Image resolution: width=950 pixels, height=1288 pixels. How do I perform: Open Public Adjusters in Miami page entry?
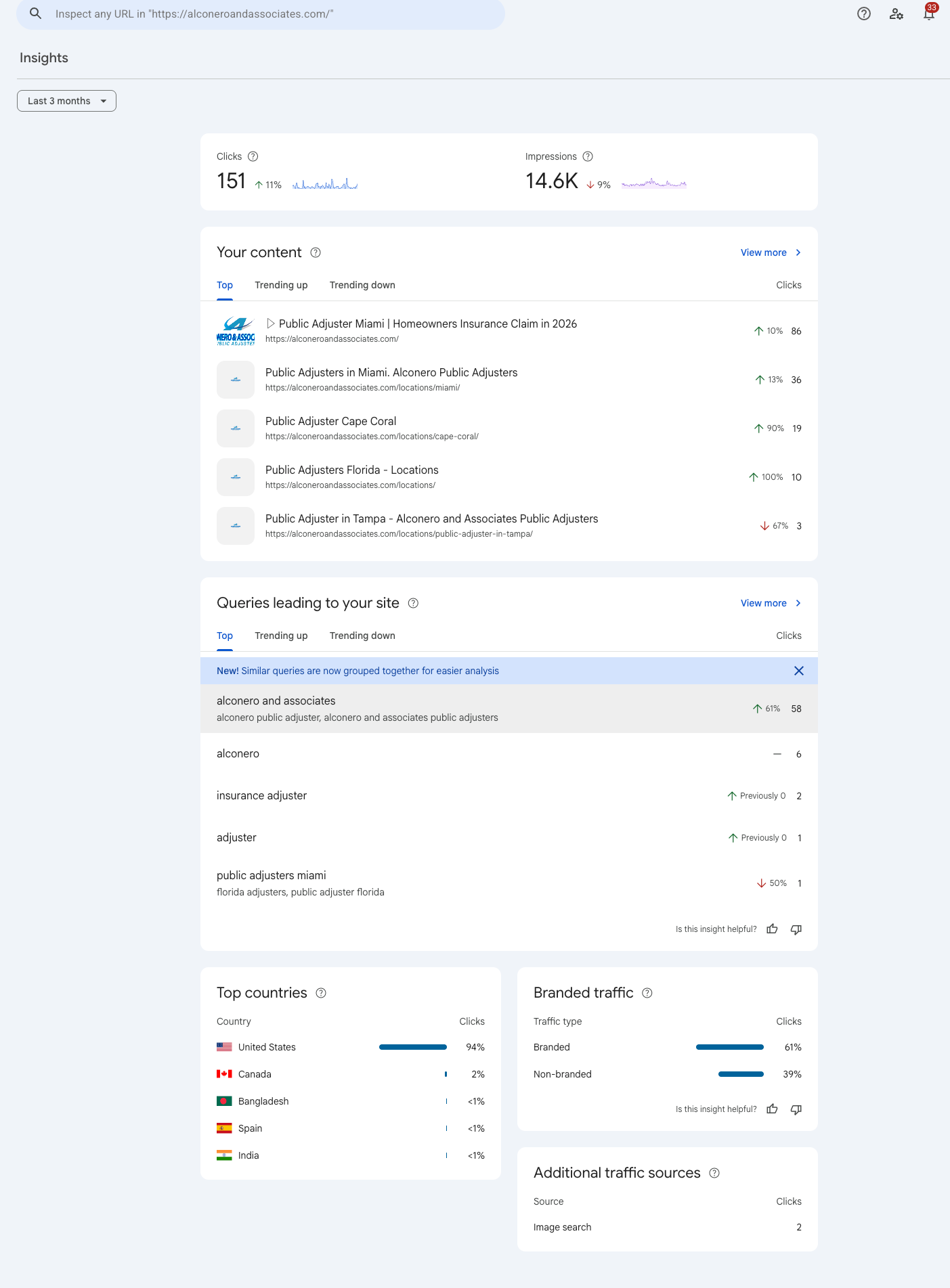tap(509, 380)
